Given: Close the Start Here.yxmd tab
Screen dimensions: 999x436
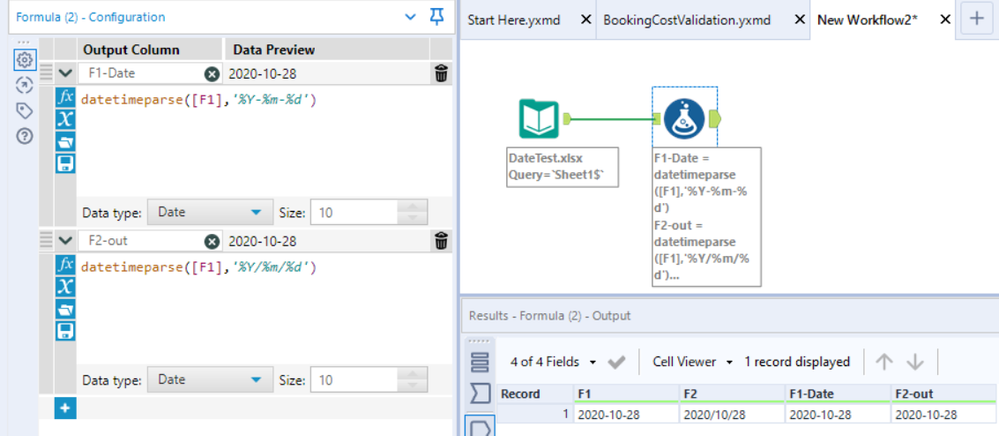Looking at the screenshot, I should pyautogui.click(x=586, y=20).
